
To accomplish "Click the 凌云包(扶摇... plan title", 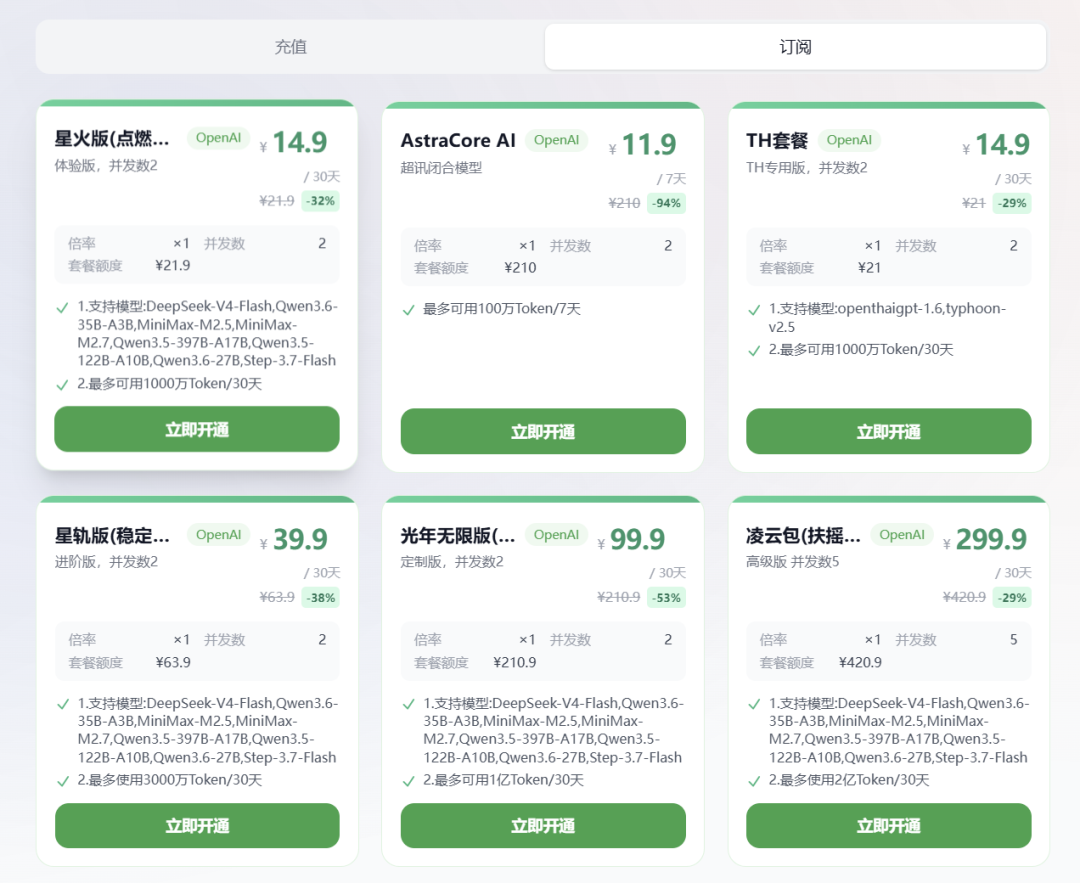I will coord(803,535).
